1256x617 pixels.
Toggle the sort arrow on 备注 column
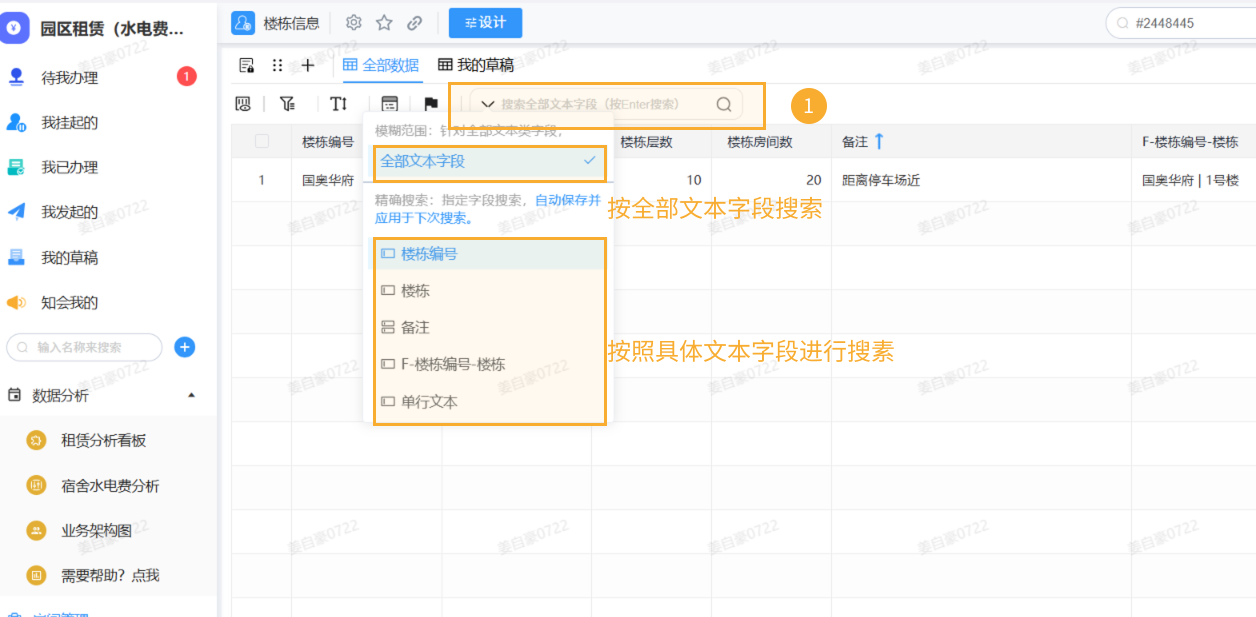tap(879, 142)
